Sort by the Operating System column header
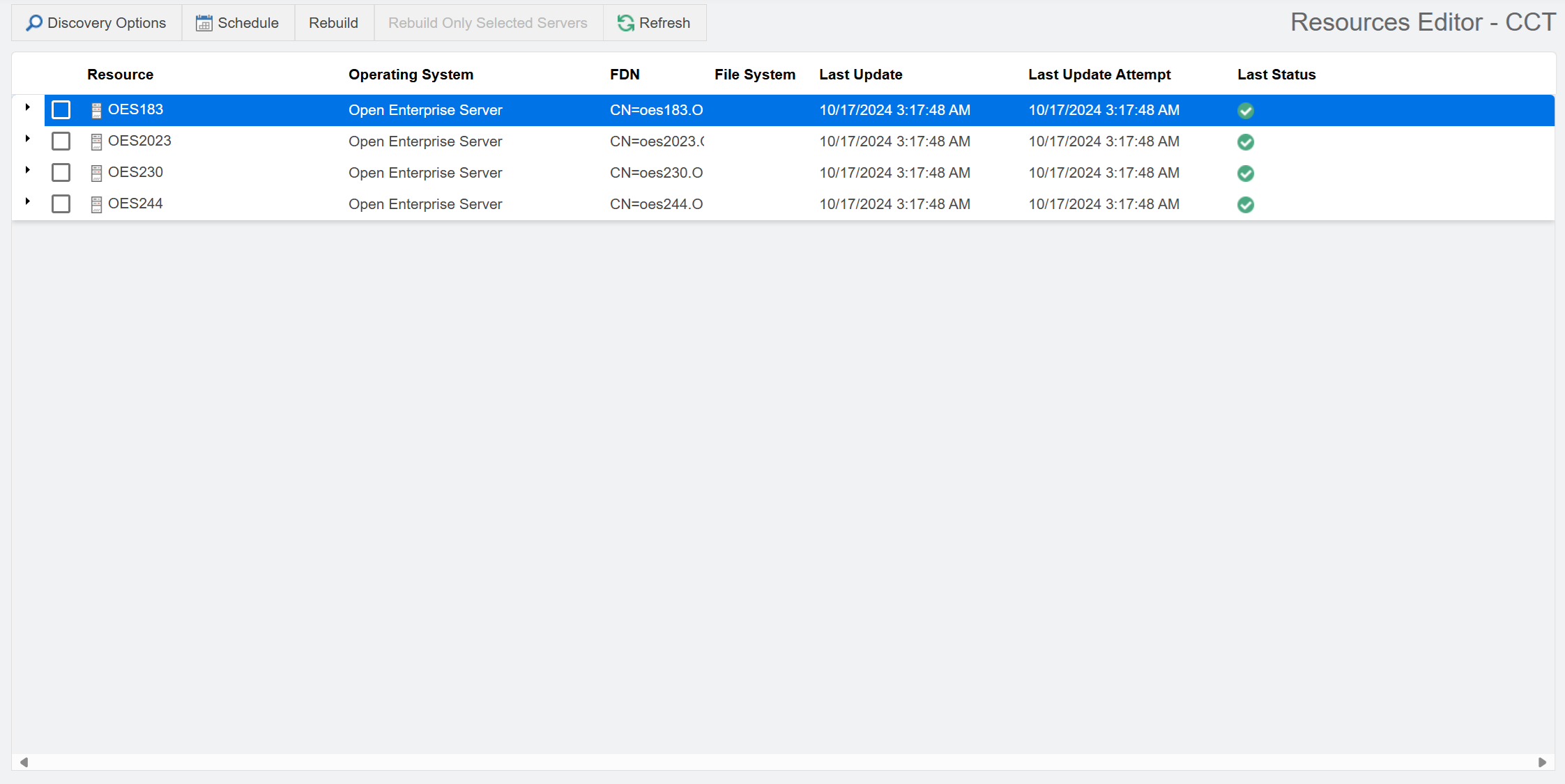Viewport: 1565px width, 784px height. pyautogui.click(x=411, y=75)
